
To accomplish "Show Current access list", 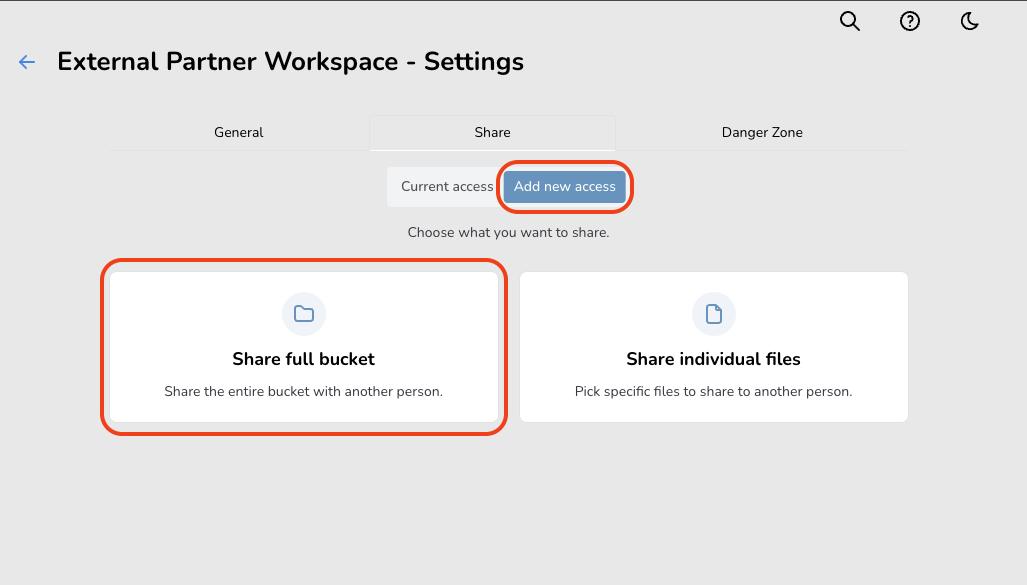I will 447,187.
